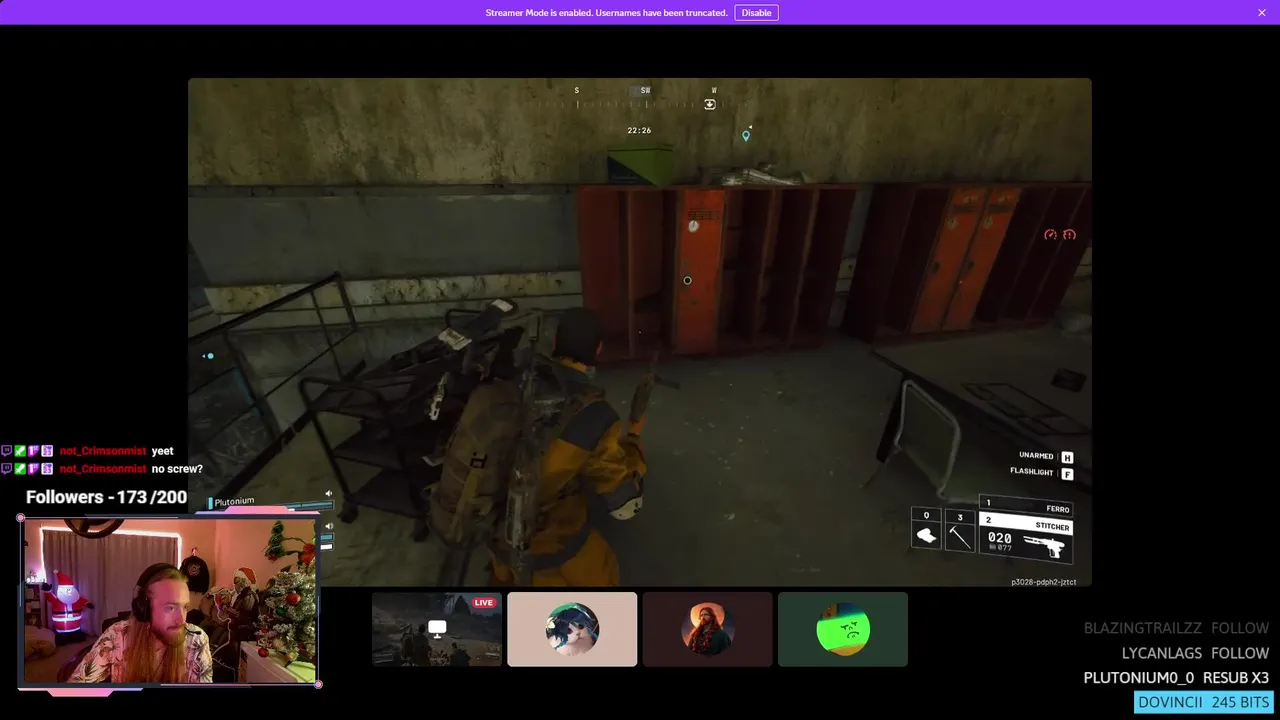
Task: Click the FLASHLIGHT label in the game HUD
Action: click(1032, 472)
